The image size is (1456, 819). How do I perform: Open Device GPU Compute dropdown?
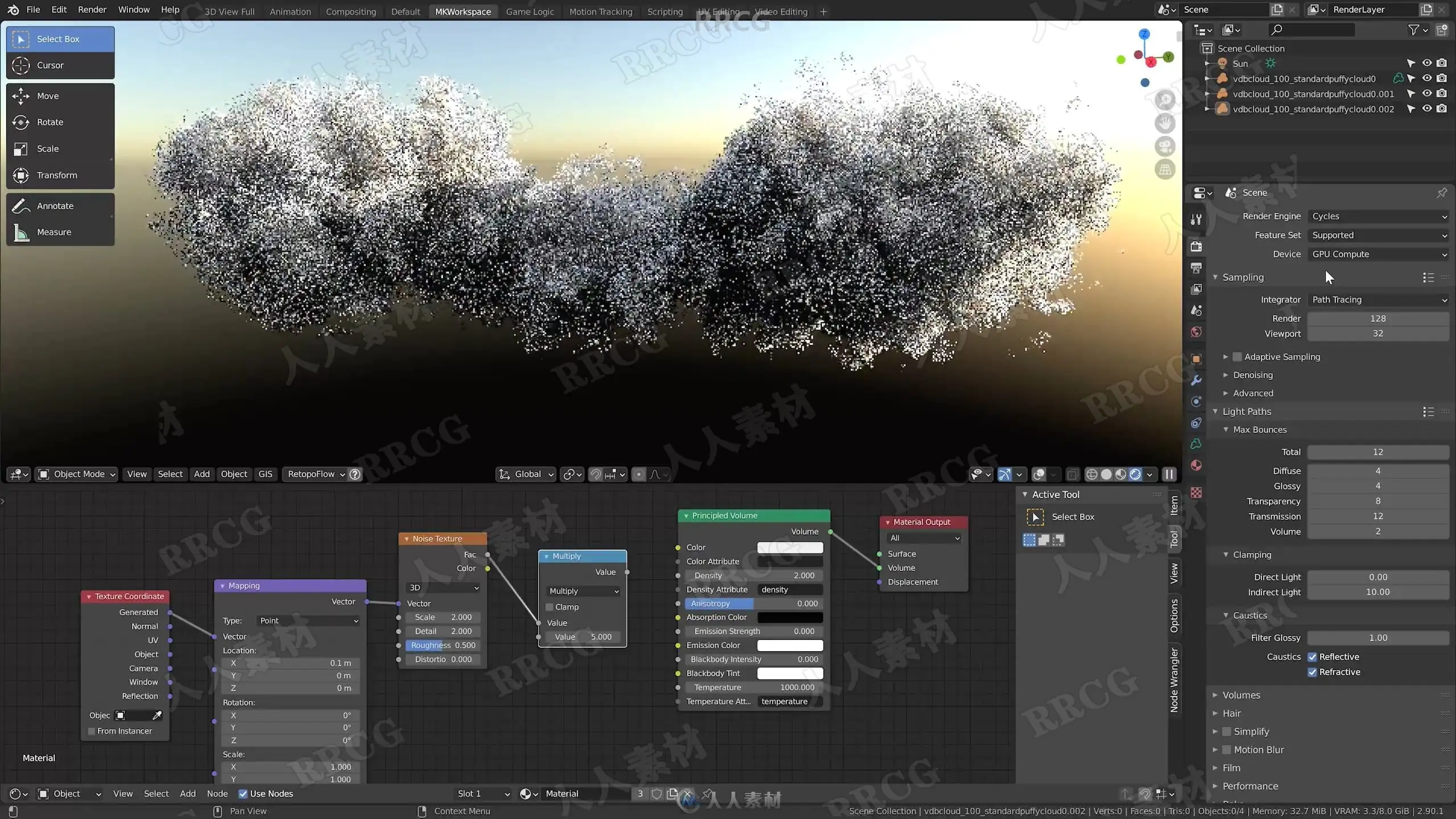click(x=1378, y=254)
